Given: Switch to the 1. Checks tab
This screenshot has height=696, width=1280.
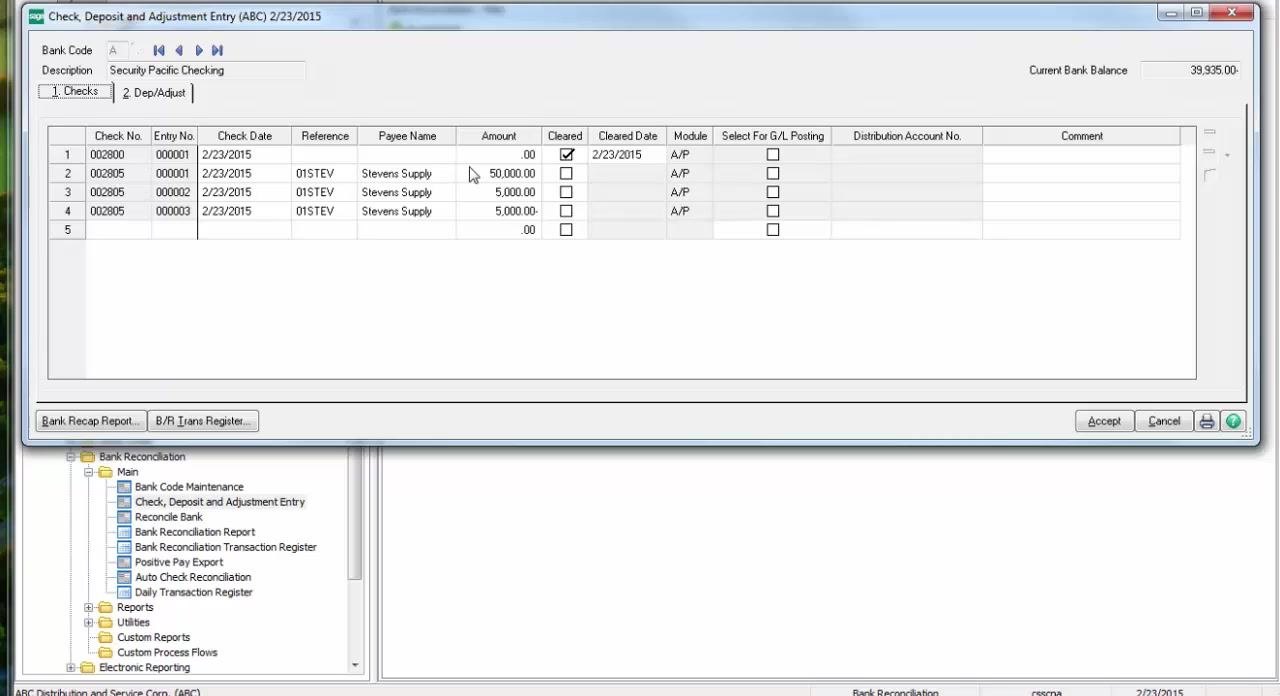Looking at the screenshot, I should 75,91.
